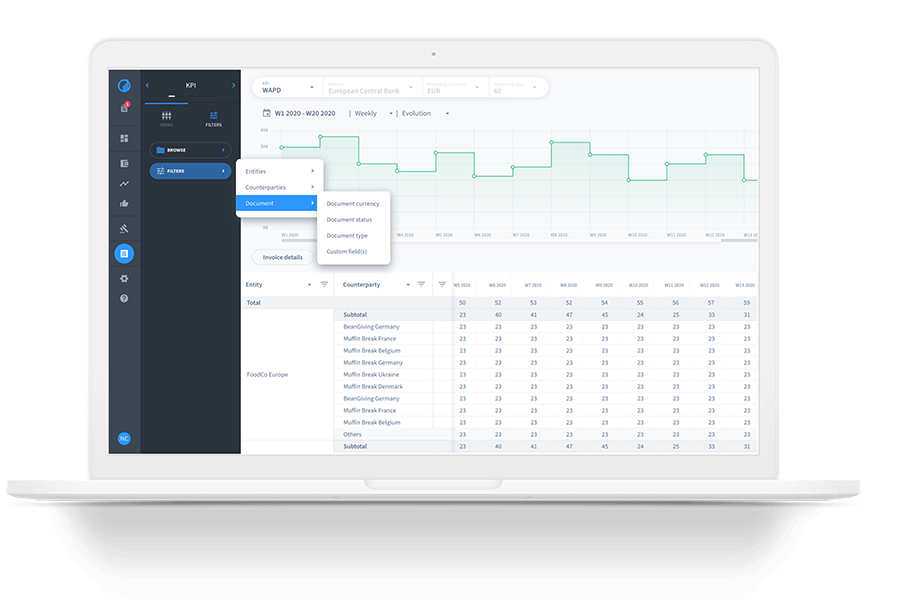This screenshot has height=599, width=900.
Task: Click the Entity column filter icon
Action: tap(324, 285)
